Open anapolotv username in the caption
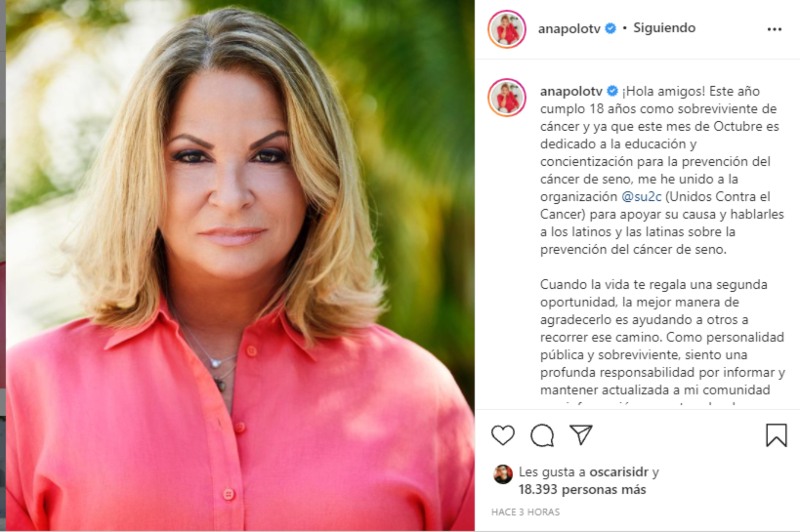The width and height of the screenshot is (800, 532). coord(571,91)
